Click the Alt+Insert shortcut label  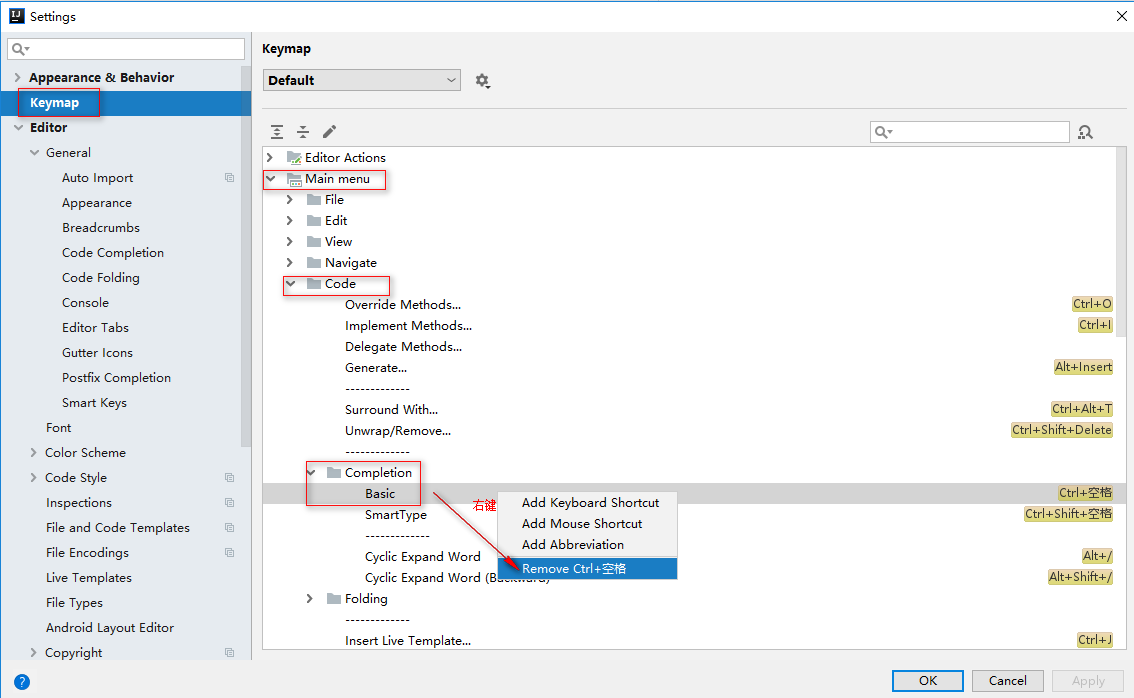(1083, 367)
